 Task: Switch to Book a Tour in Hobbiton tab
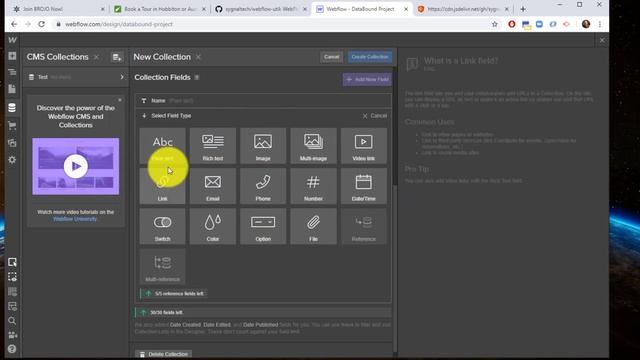[x=160, y=9]
